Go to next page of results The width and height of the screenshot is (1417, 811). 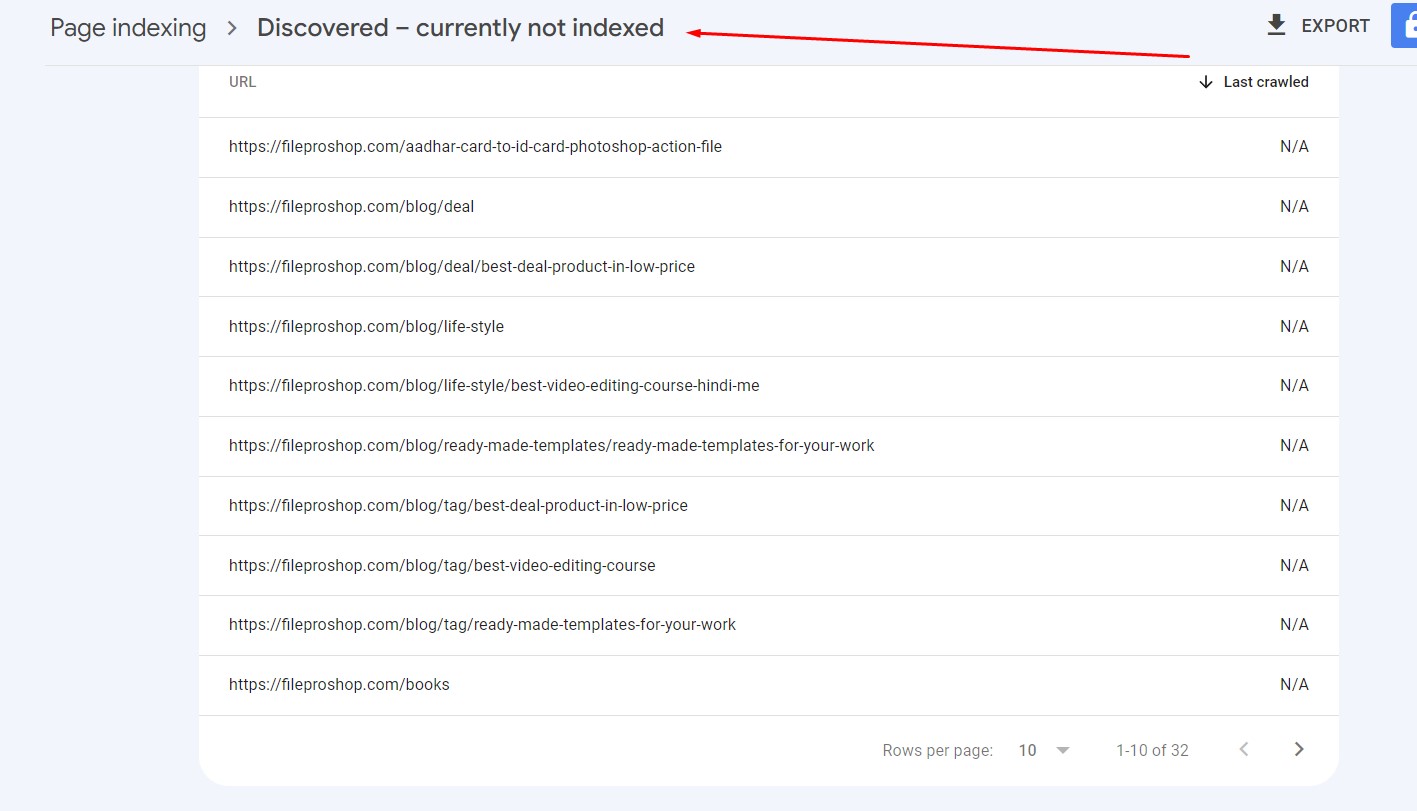[1299, 750]
